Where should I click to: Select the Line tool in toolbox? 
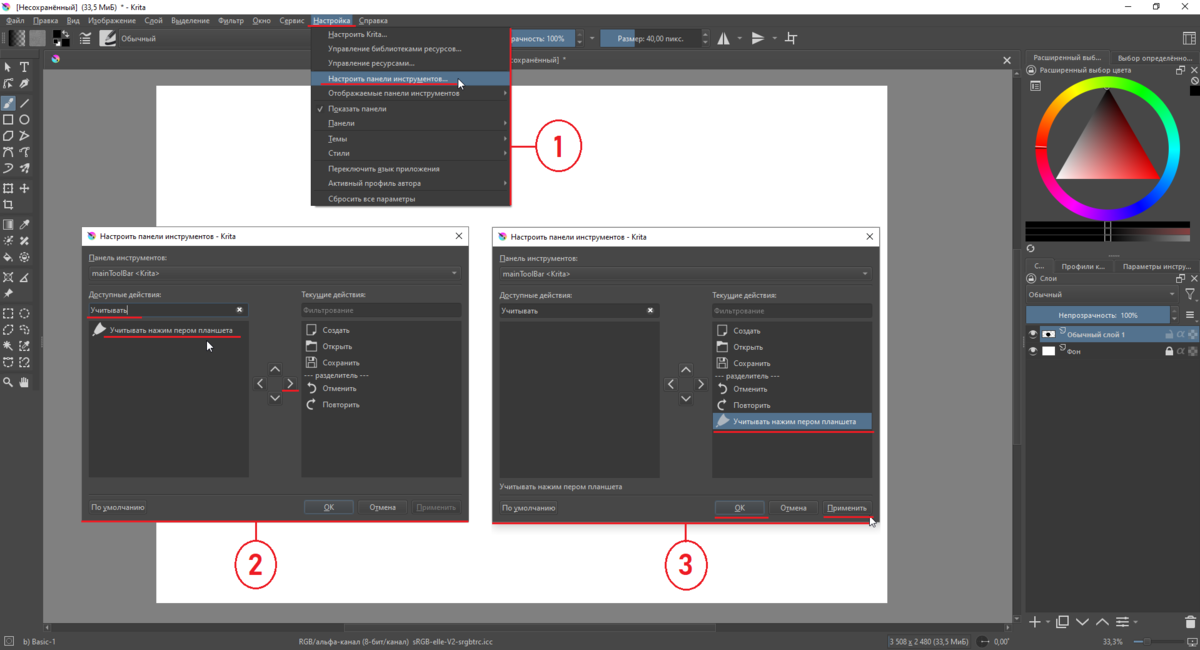[24, 103]
